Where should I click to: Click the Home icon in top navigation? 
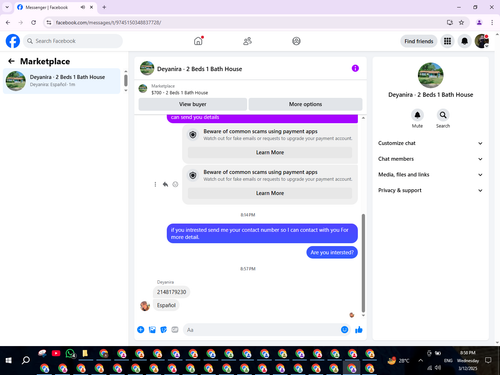point(198,41)
